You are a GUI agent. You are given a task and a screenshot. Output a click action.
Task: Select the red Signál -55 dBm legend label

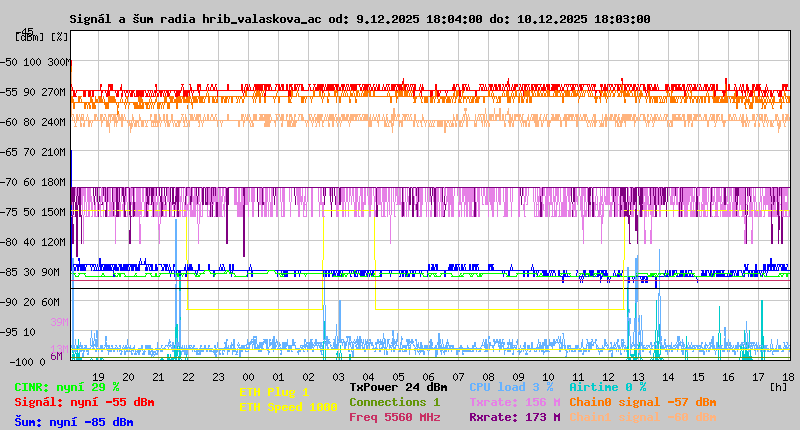click(x=84, y=402)
